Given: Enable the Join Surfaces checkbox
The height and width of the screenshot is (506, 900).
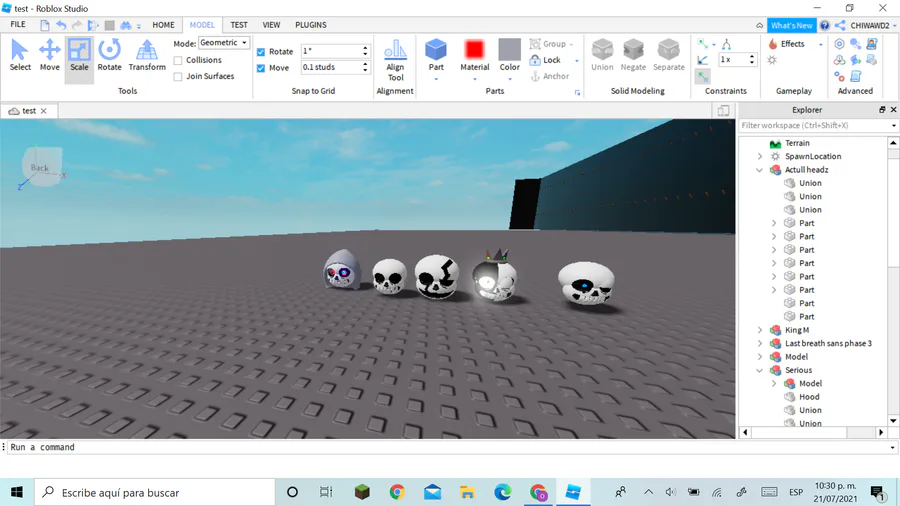Looking at the screenshot, I should (x=178, y=76).
